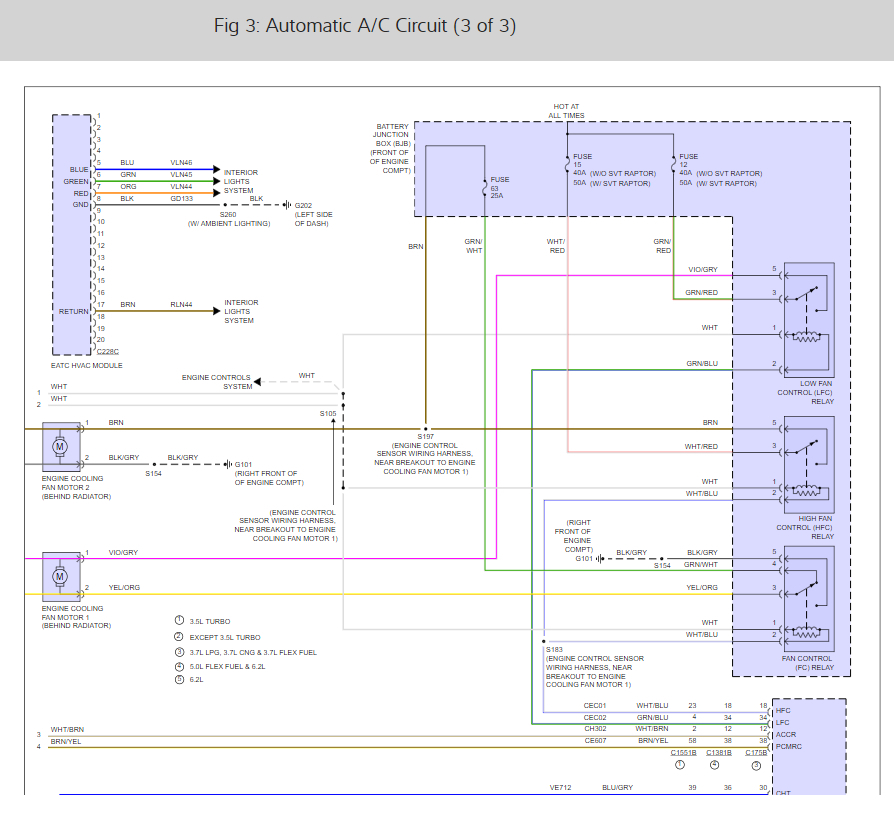
Task: Click the HOT AT ALL TIMES label
Action: point(567,111)
